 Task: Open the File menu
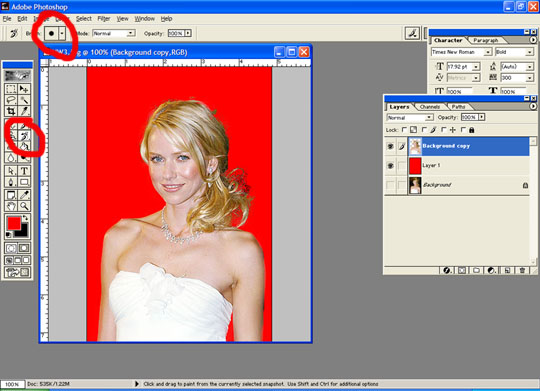click(x=7, y=19)
